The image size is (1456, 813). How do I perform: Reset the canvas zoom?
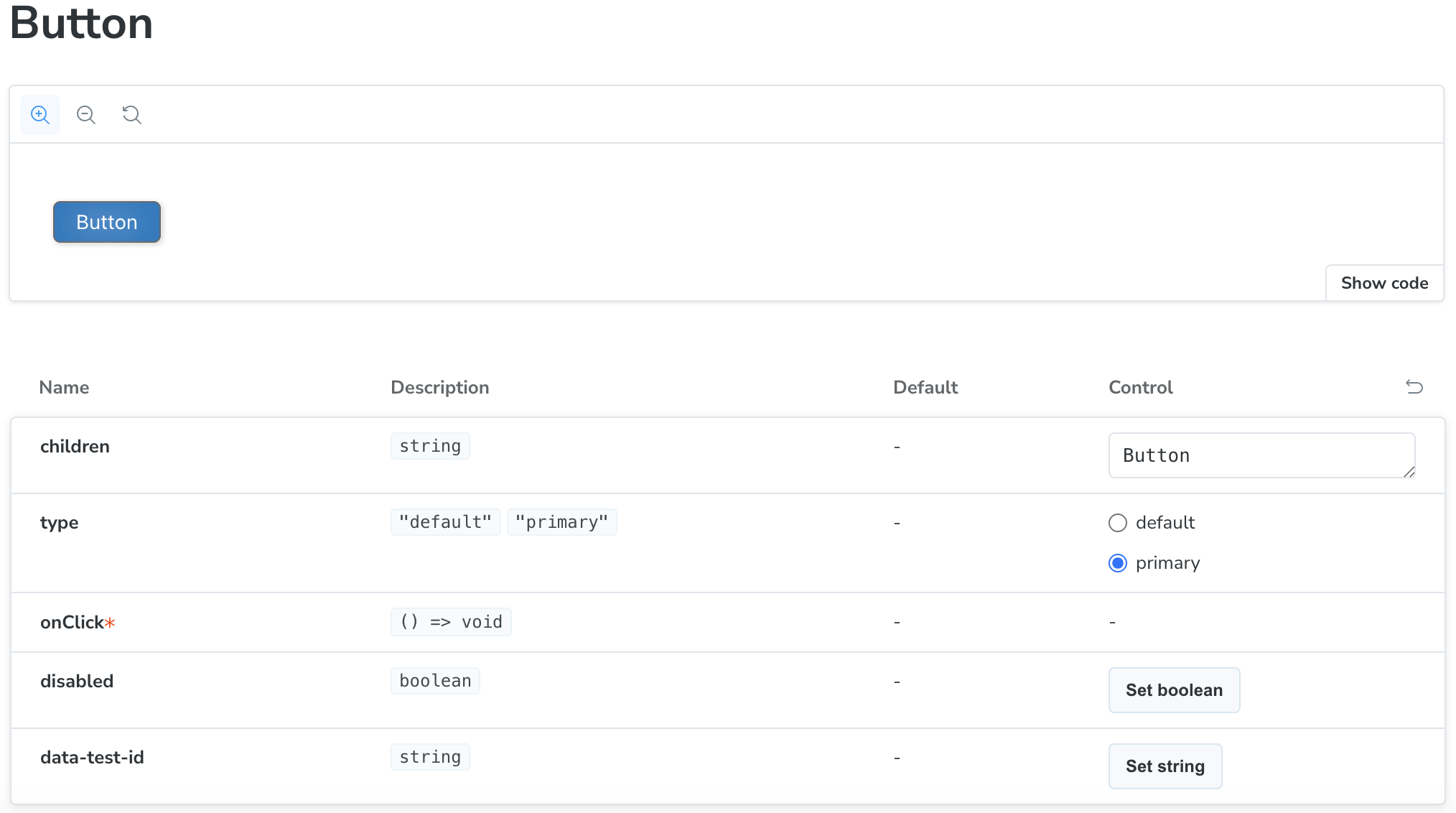(131, 115)
